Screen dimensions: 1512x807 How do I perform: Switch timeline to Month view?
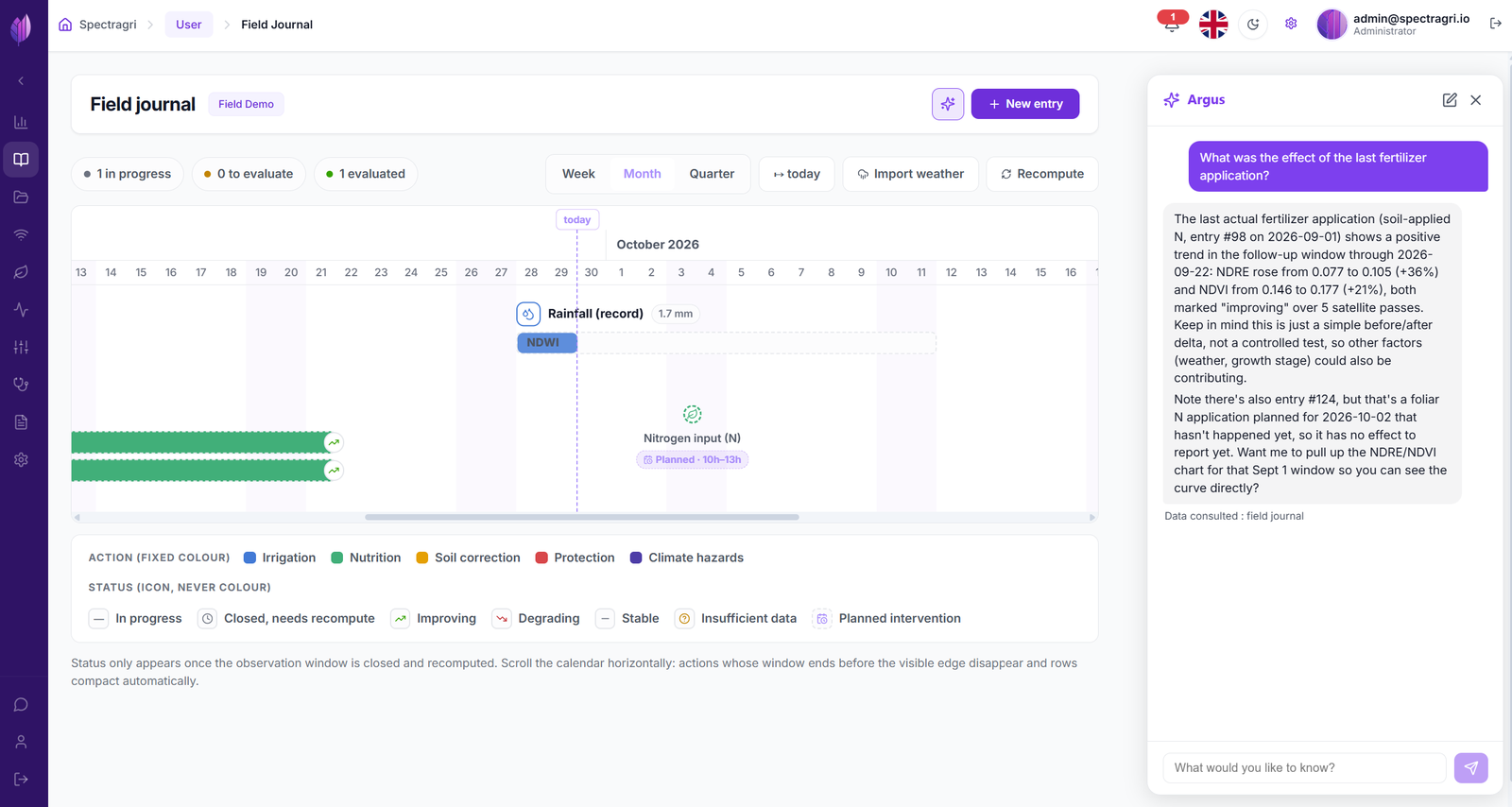coord(643,174)
